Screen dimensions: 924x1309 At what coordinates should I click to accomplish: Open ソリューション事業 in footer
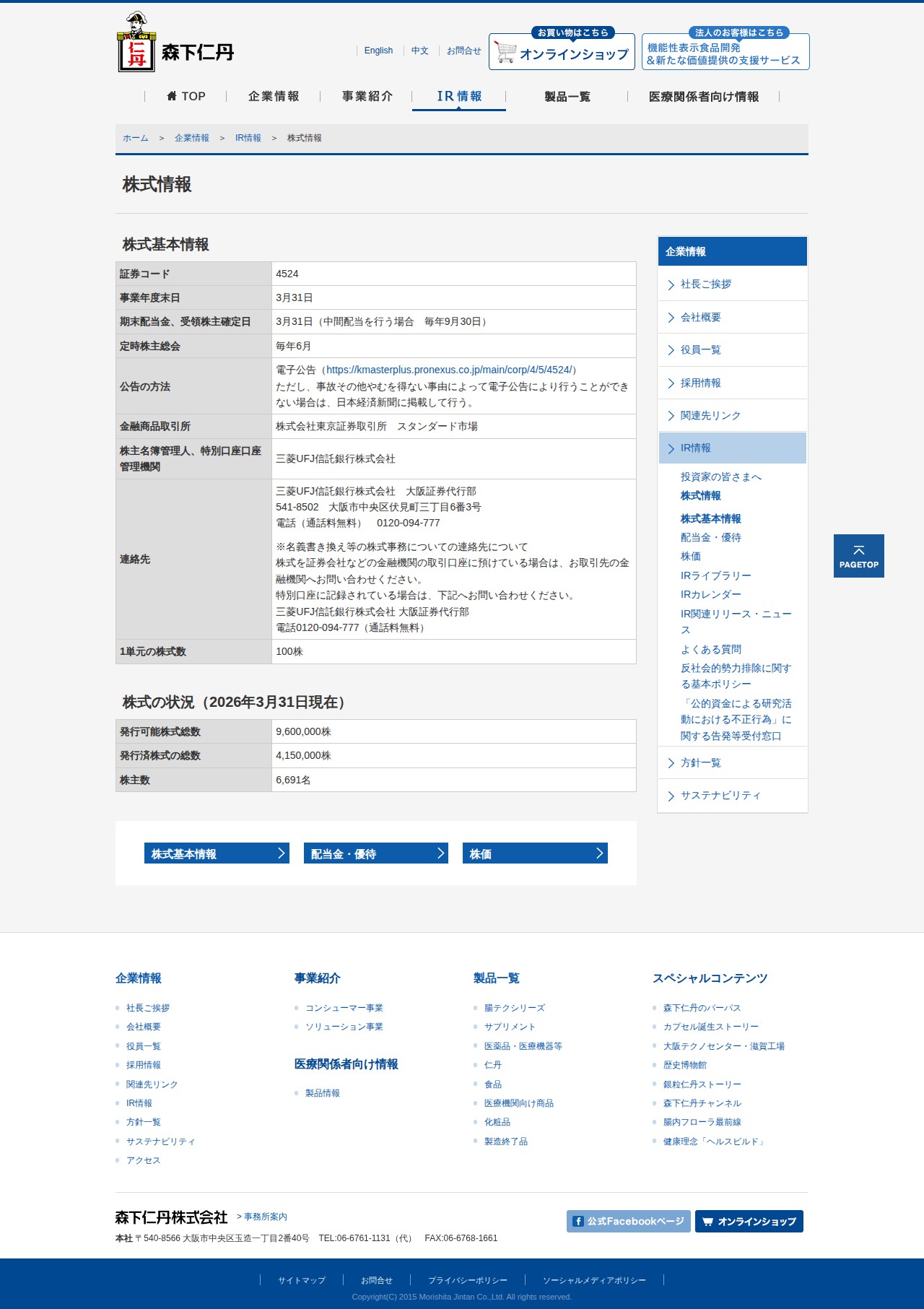344,1027
